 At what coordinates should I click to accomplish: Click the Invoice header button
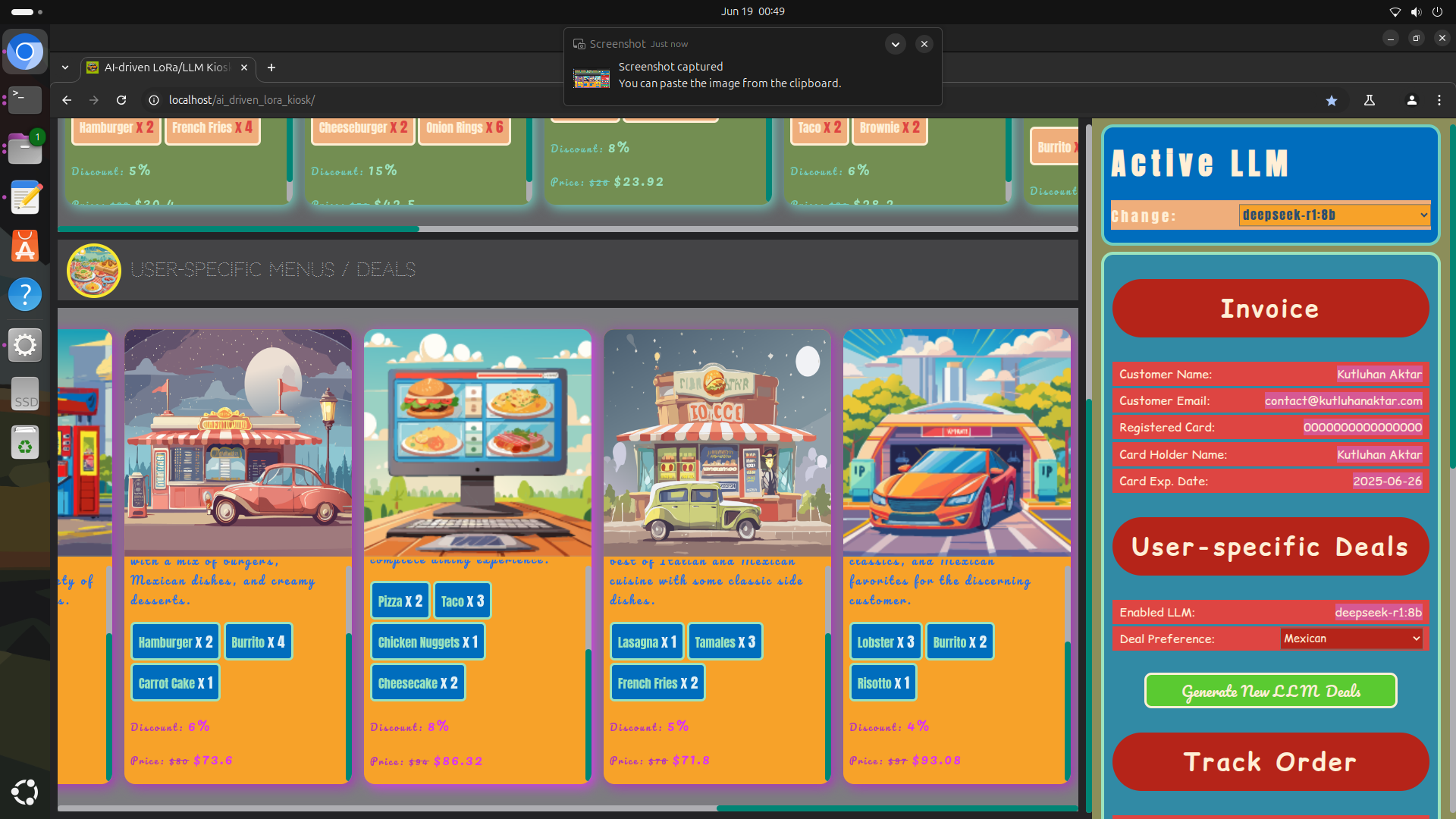pos(1270,309)
